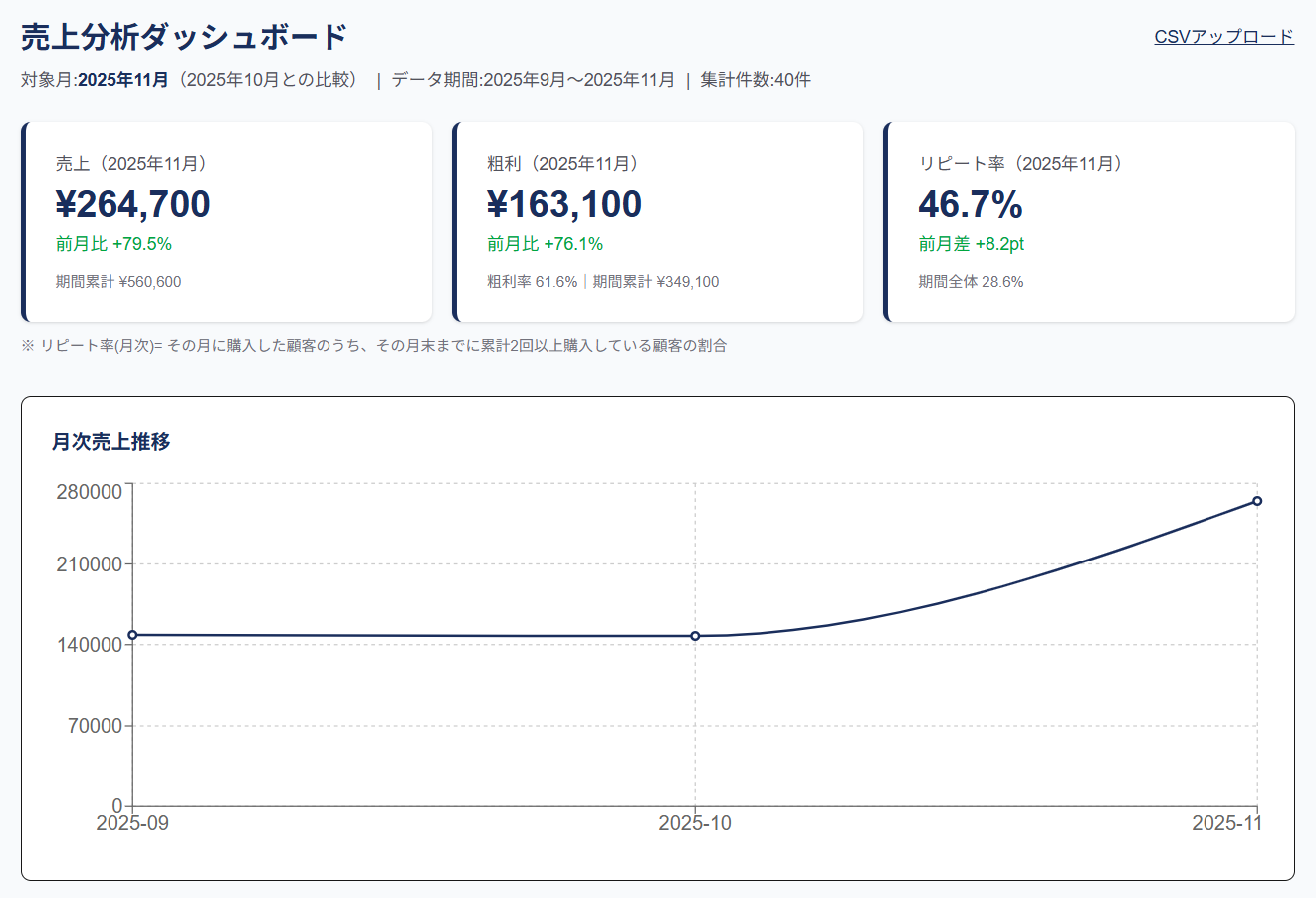
Task: Select the 2025-11 data point on chart
Action: coord(1257,501)
